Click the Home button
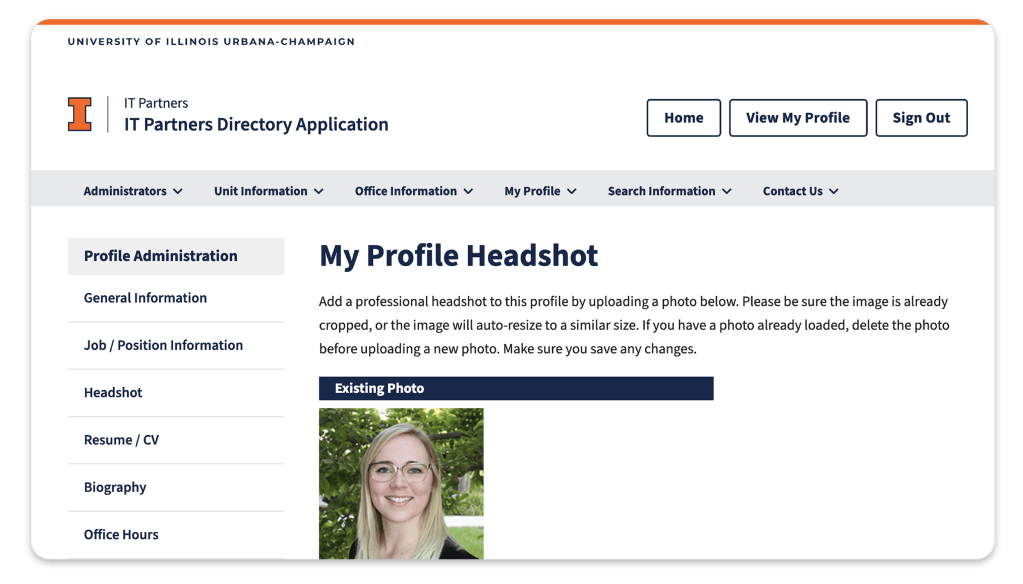 tap(683, 118)
